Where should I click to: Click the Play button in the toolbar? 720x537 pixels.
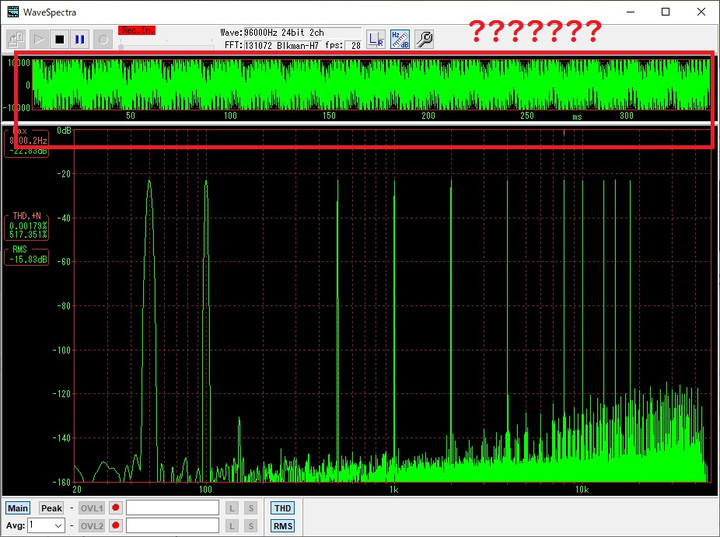click(x=39, y=39)
